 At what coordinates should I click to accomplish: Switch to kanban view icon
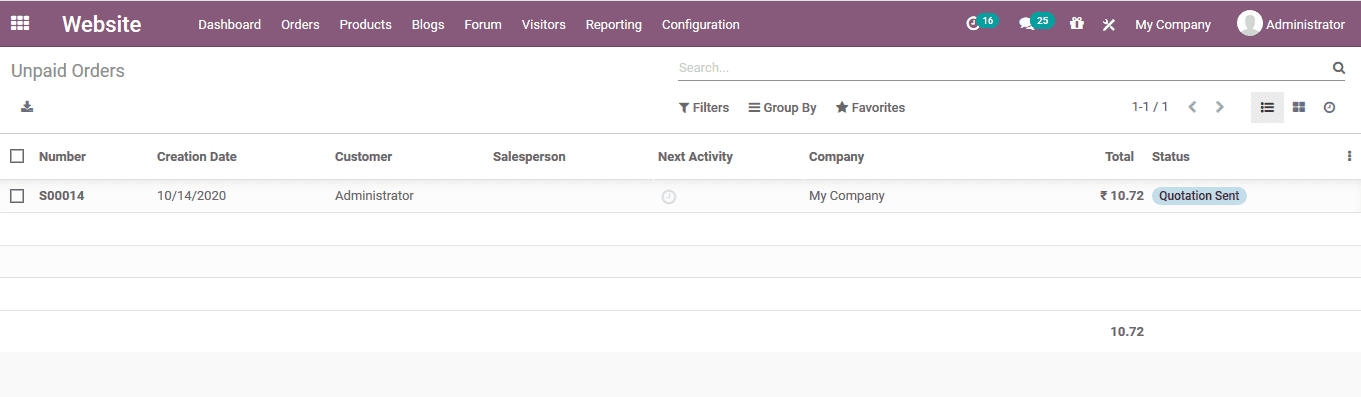1298,107
